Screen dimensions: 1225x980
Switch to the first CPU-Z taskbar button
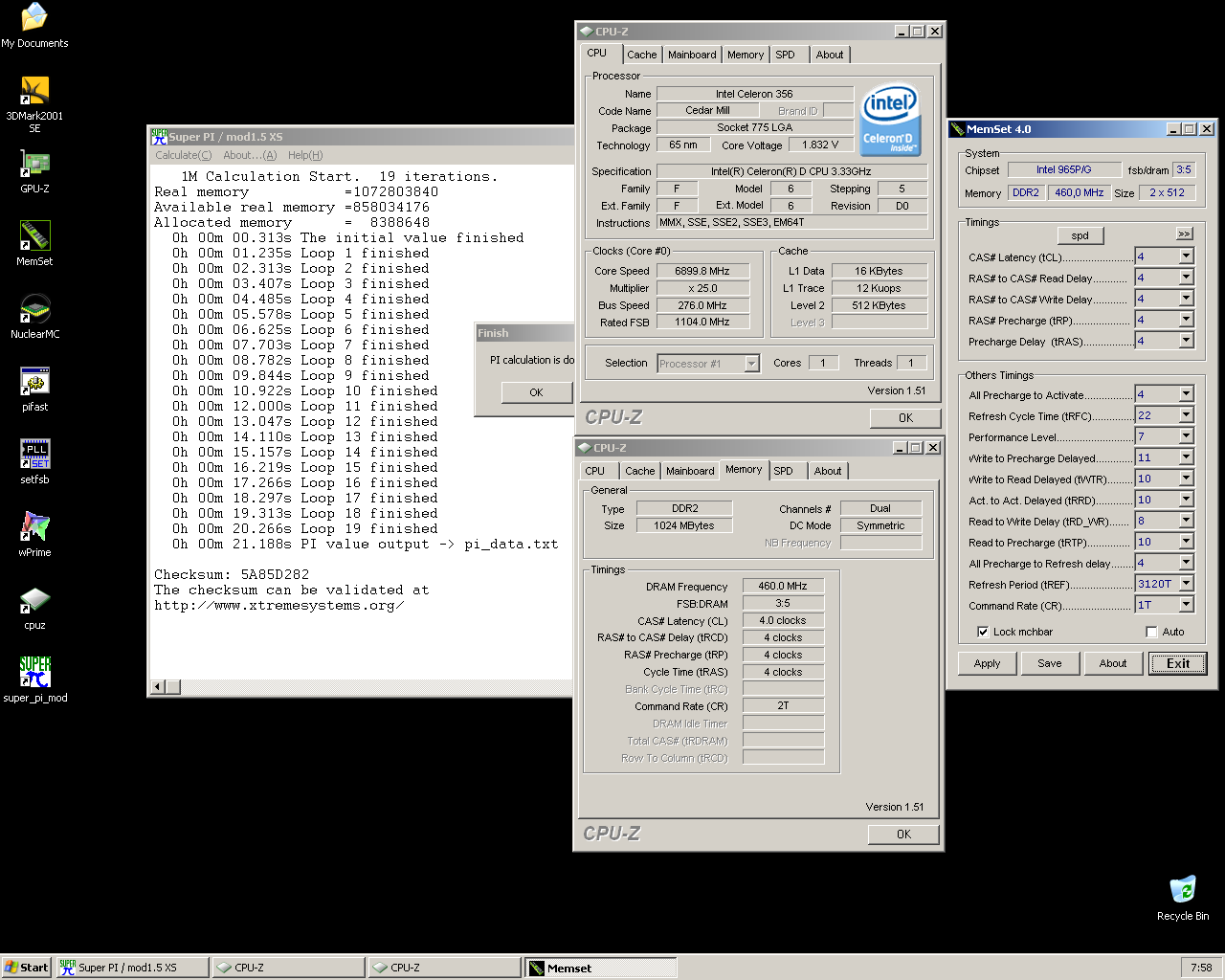pyautogui.click(x=288, y=968)
